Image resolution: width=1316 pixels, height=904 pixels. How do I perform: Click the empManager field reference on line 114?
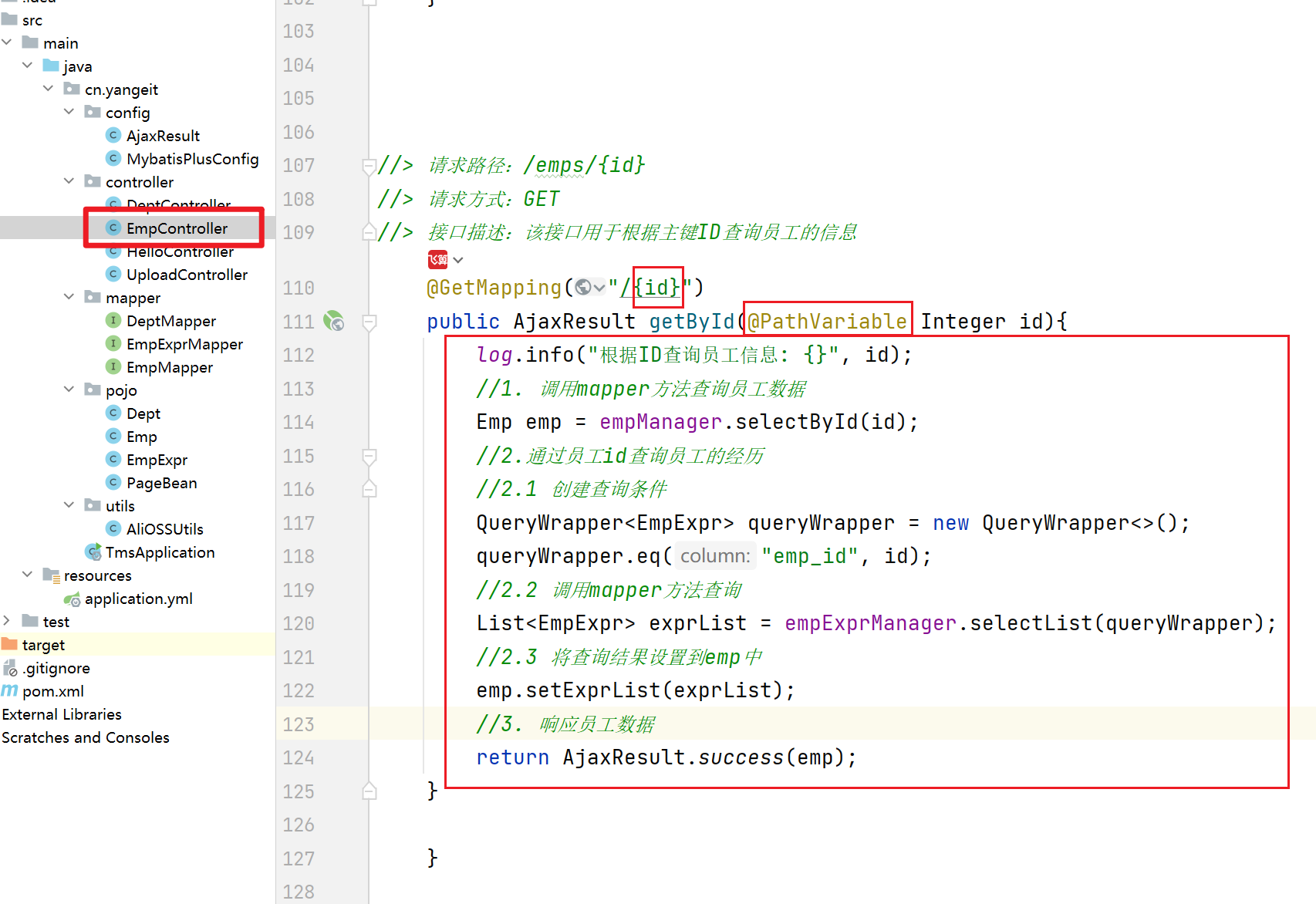coord(660,422)
